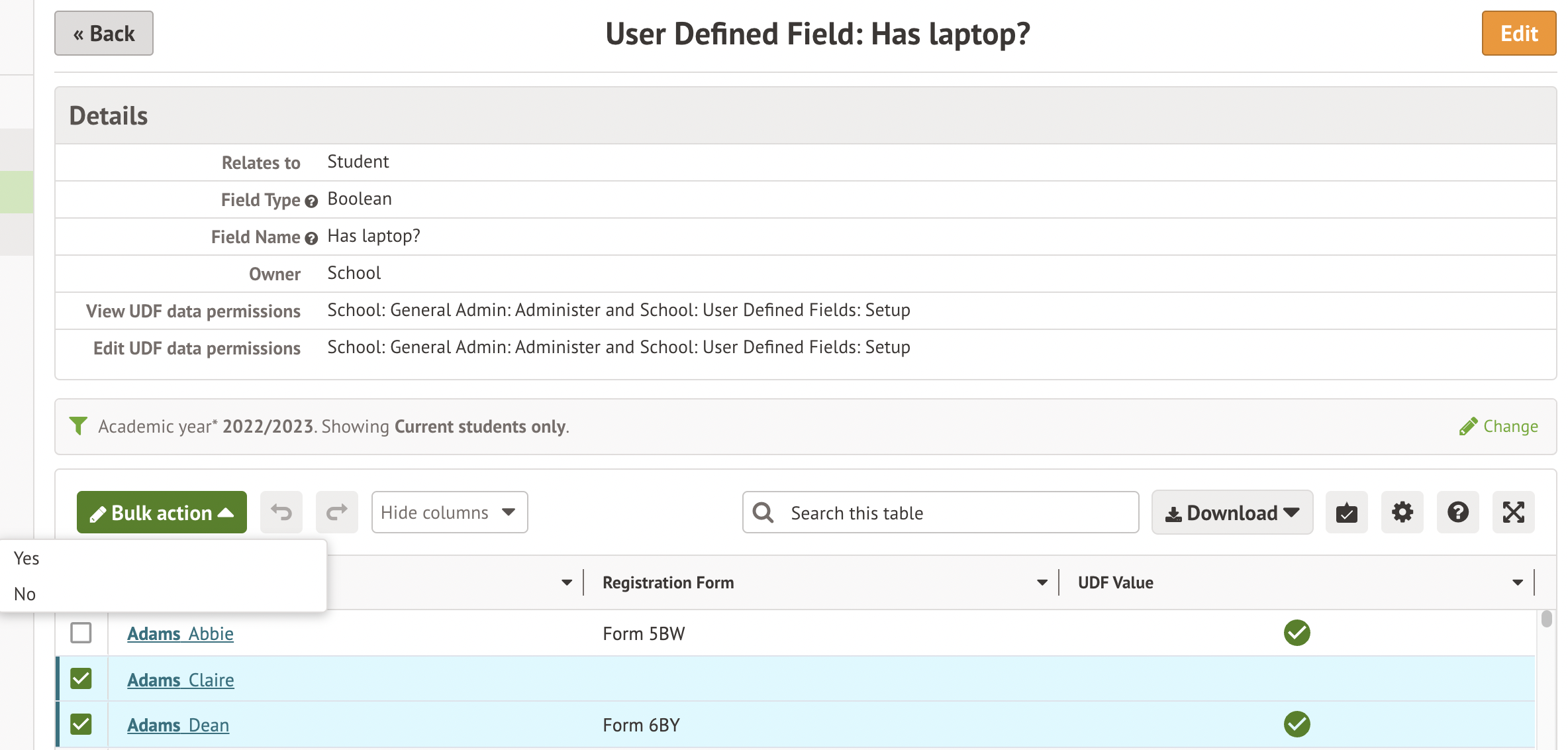Uncheck the Adams Dean row checkbox
1568x750 pixels.
pyautogui.click(x=81, y=724)
